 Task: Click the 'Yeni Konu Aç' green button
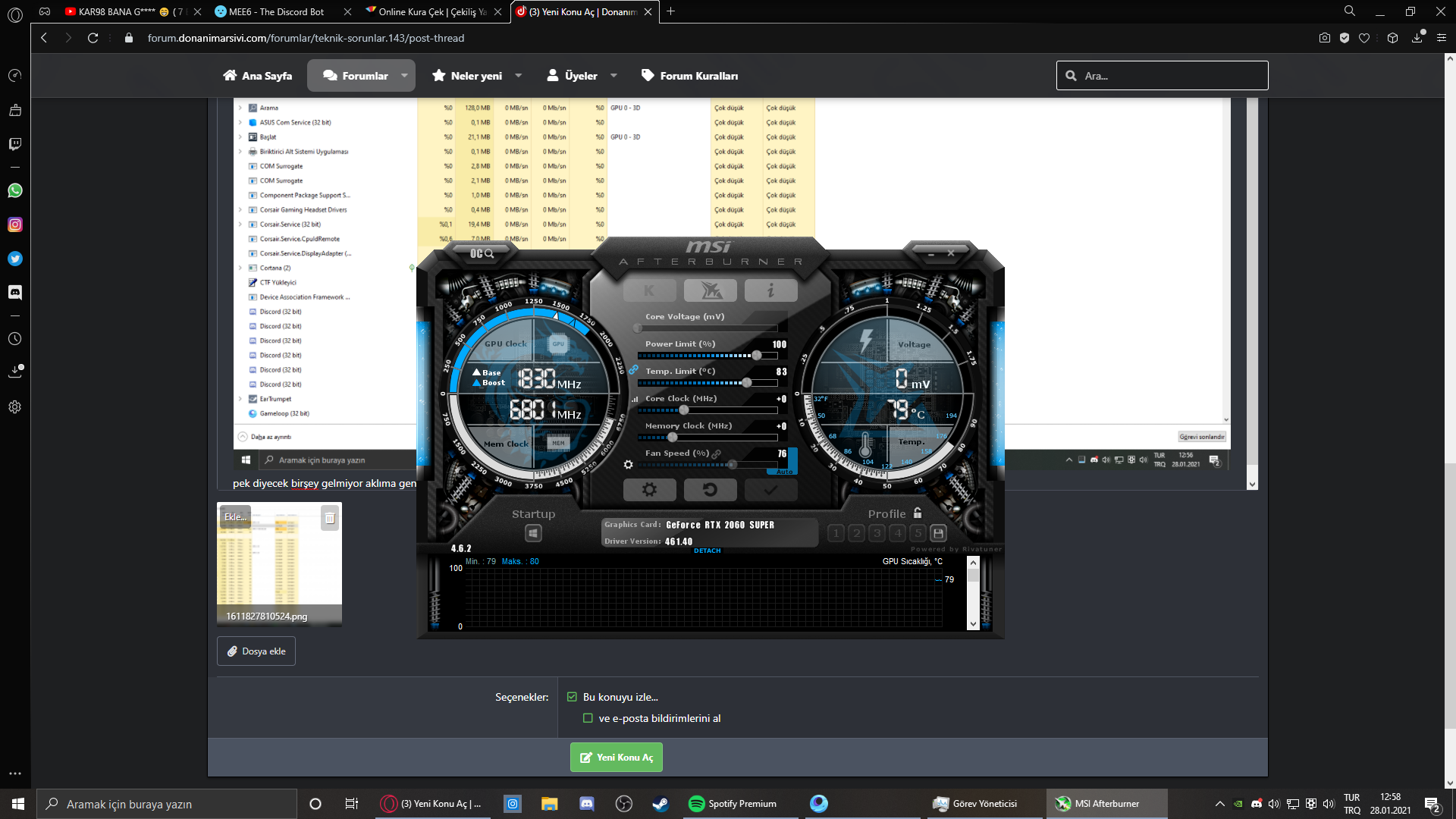[x=616, y=757]
